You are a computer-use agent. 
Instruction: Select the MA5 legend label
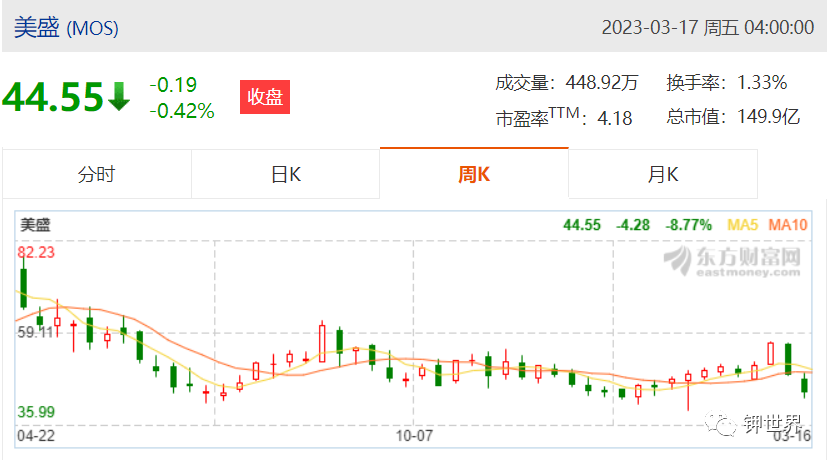(x=742, y=225)
